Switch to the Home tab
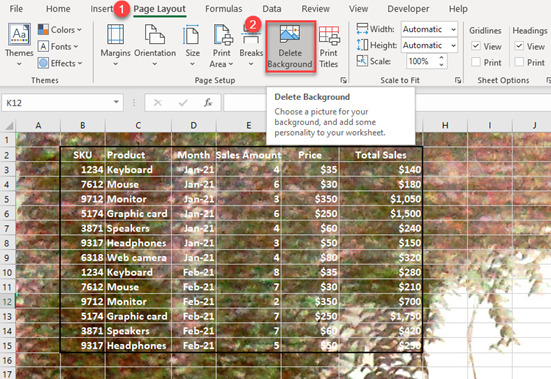The width and height of the screenshot is (551, 379). tap(58, 9)
